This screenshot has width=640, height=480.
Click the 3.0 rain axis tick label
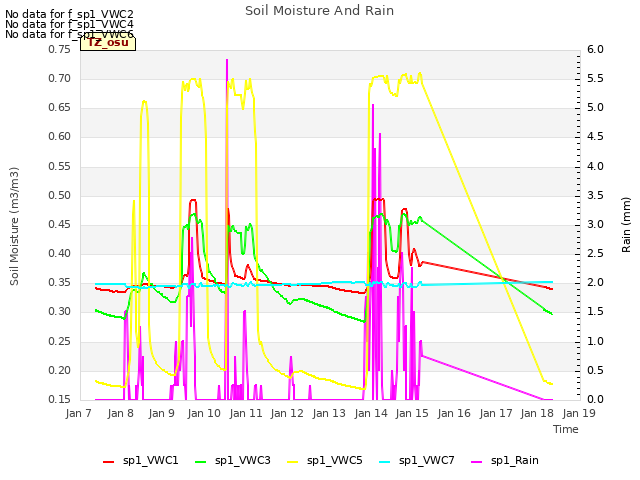[x=596, y=224]
